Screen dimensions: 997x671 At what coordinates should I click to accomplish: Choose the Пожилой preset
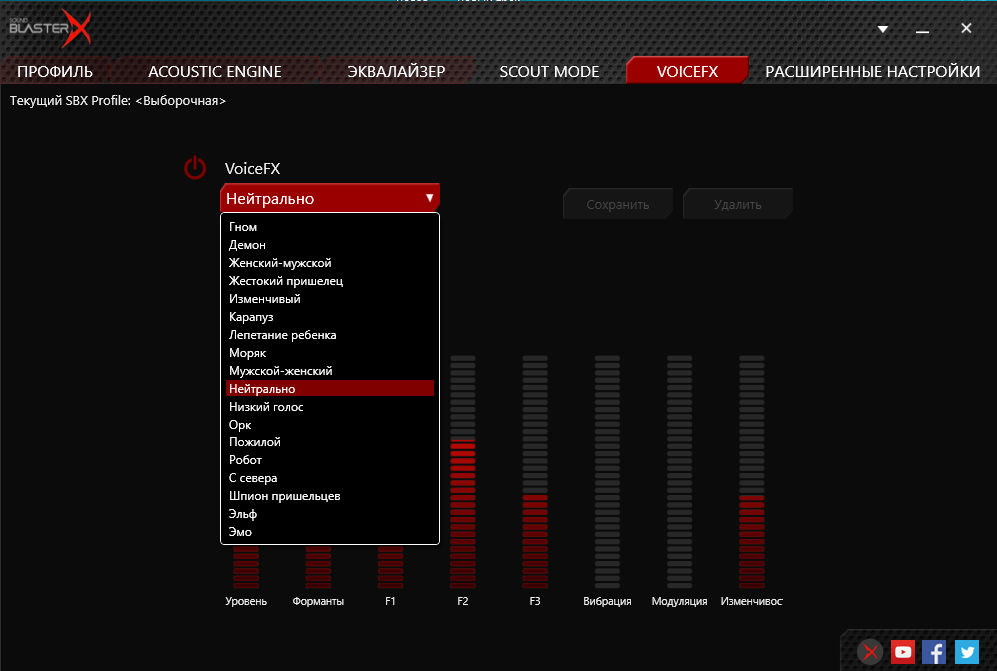pos(330,442)
